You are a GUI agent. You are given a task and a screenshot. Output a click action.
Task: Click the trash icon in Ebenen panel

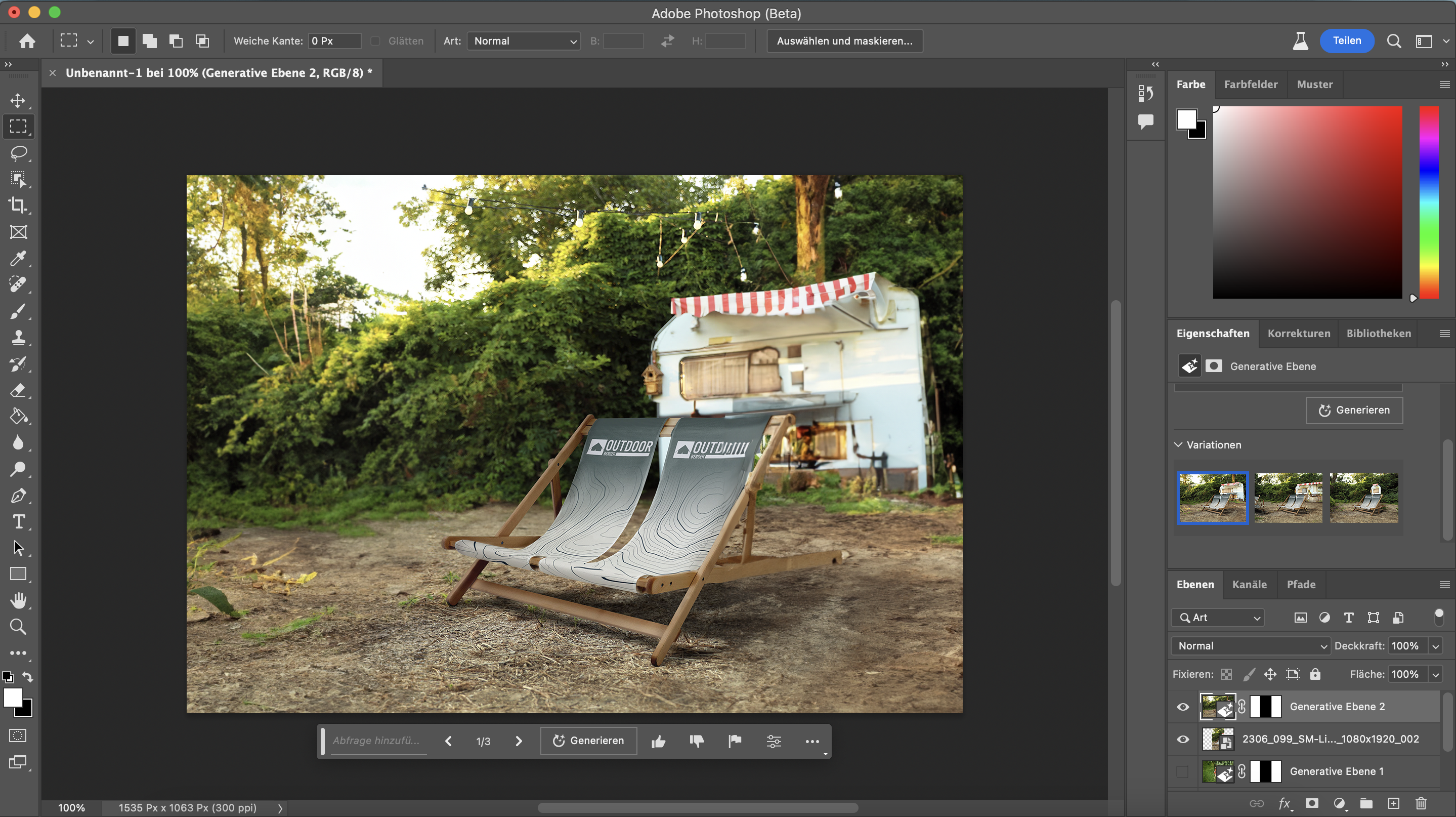1421,803
